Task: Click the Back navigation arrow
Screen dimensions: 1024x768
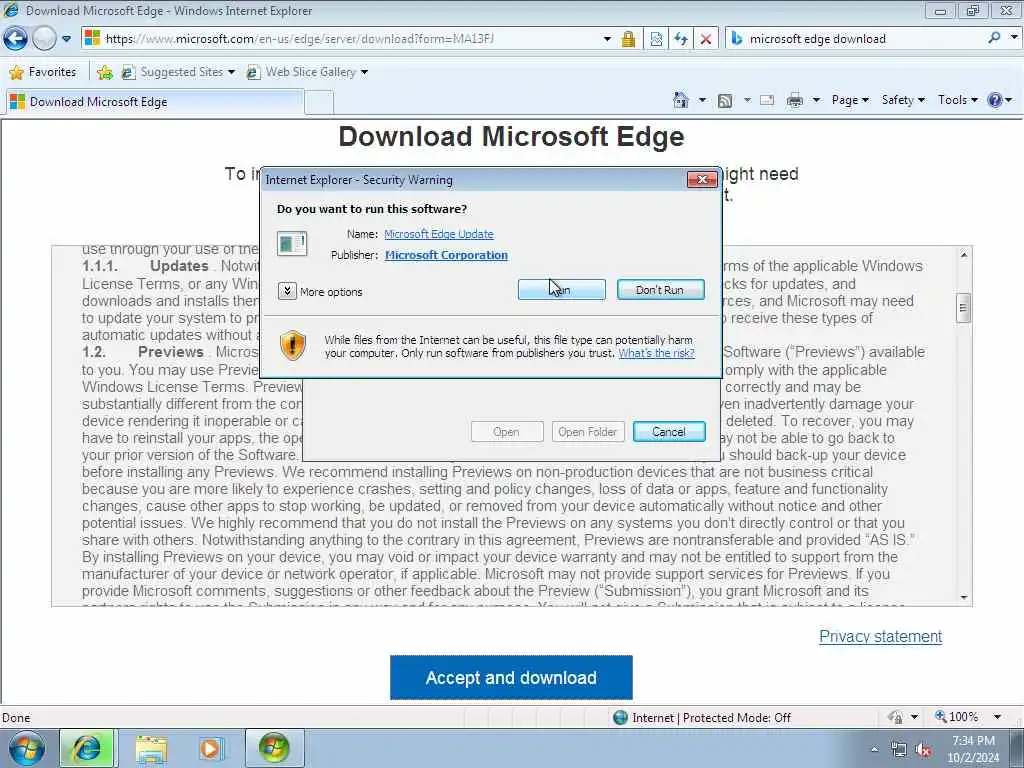Action: click(x=15, y=39)
